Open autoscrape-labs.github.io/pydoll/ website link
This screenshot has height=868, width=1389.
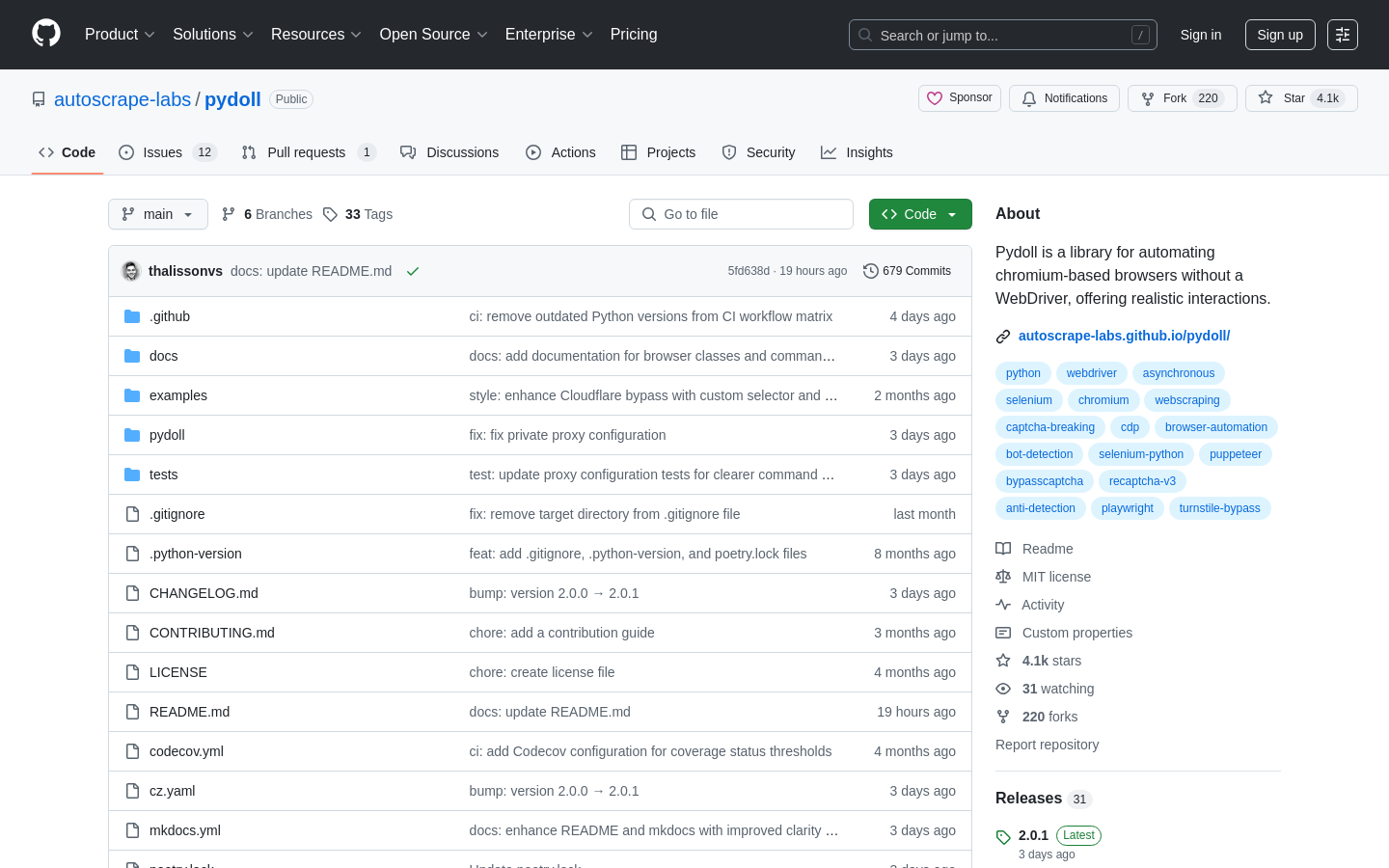click(1124, 336)
